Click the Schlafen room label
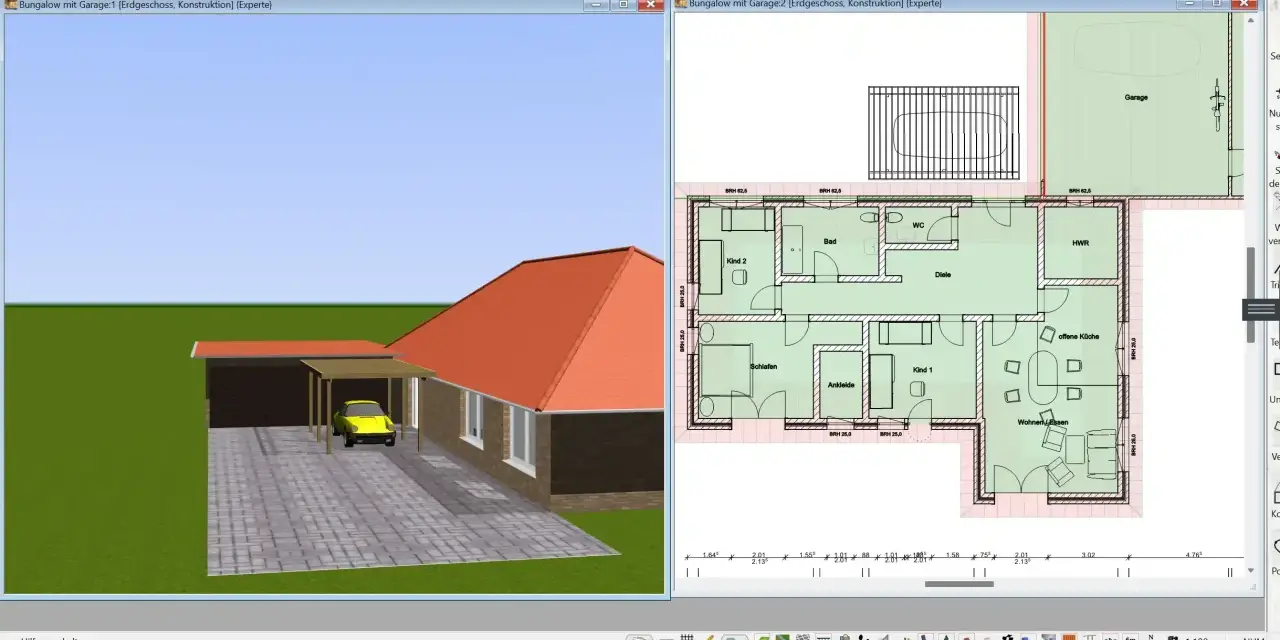 click(763, 367)
